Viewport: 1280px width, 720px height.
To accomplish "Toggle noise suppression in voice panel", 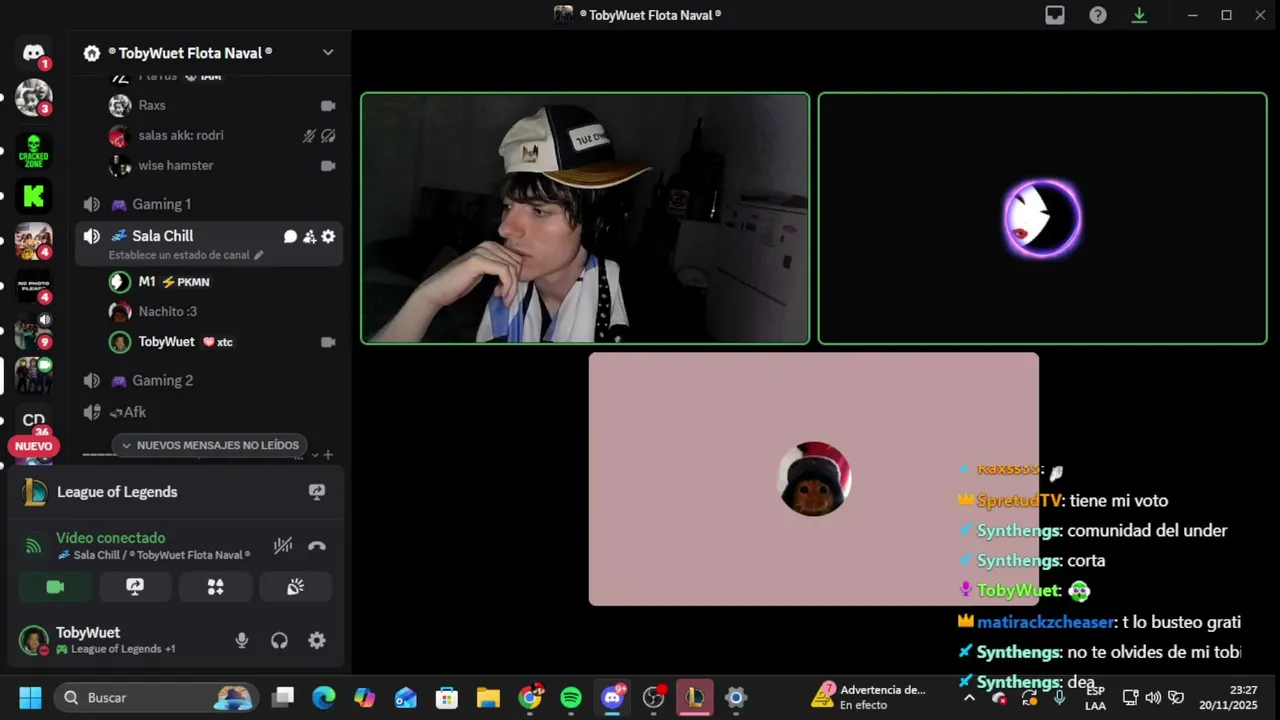I will click(x=283, y=546).
